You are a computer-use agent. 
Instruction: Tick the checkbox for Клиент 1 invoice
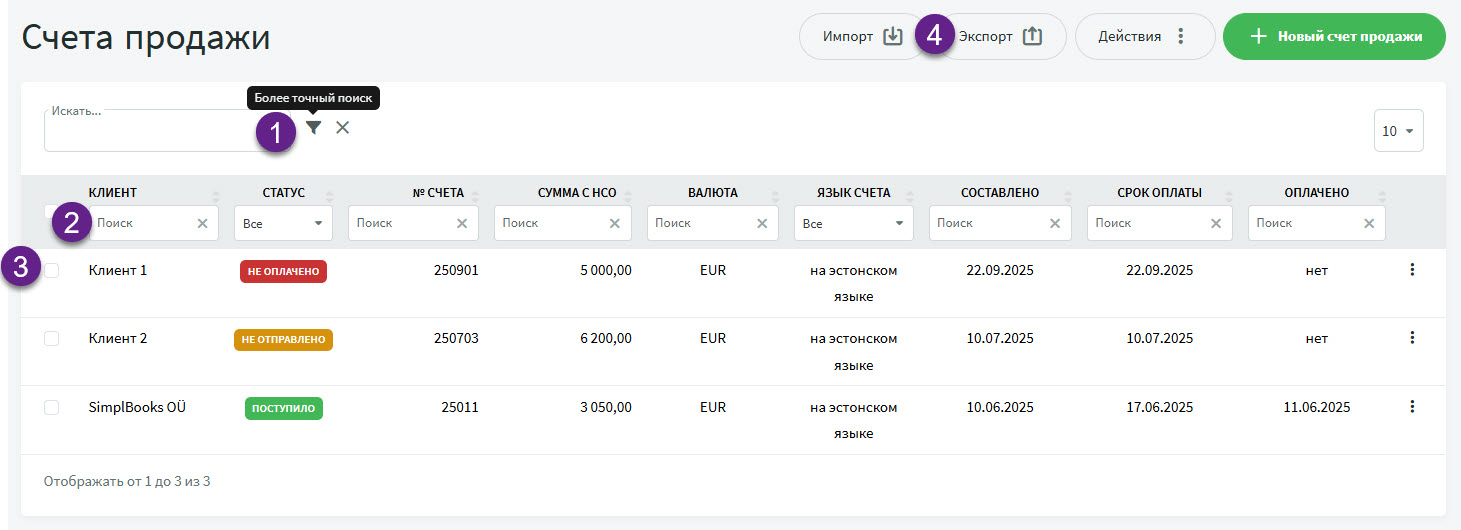(x=52, y=270)
